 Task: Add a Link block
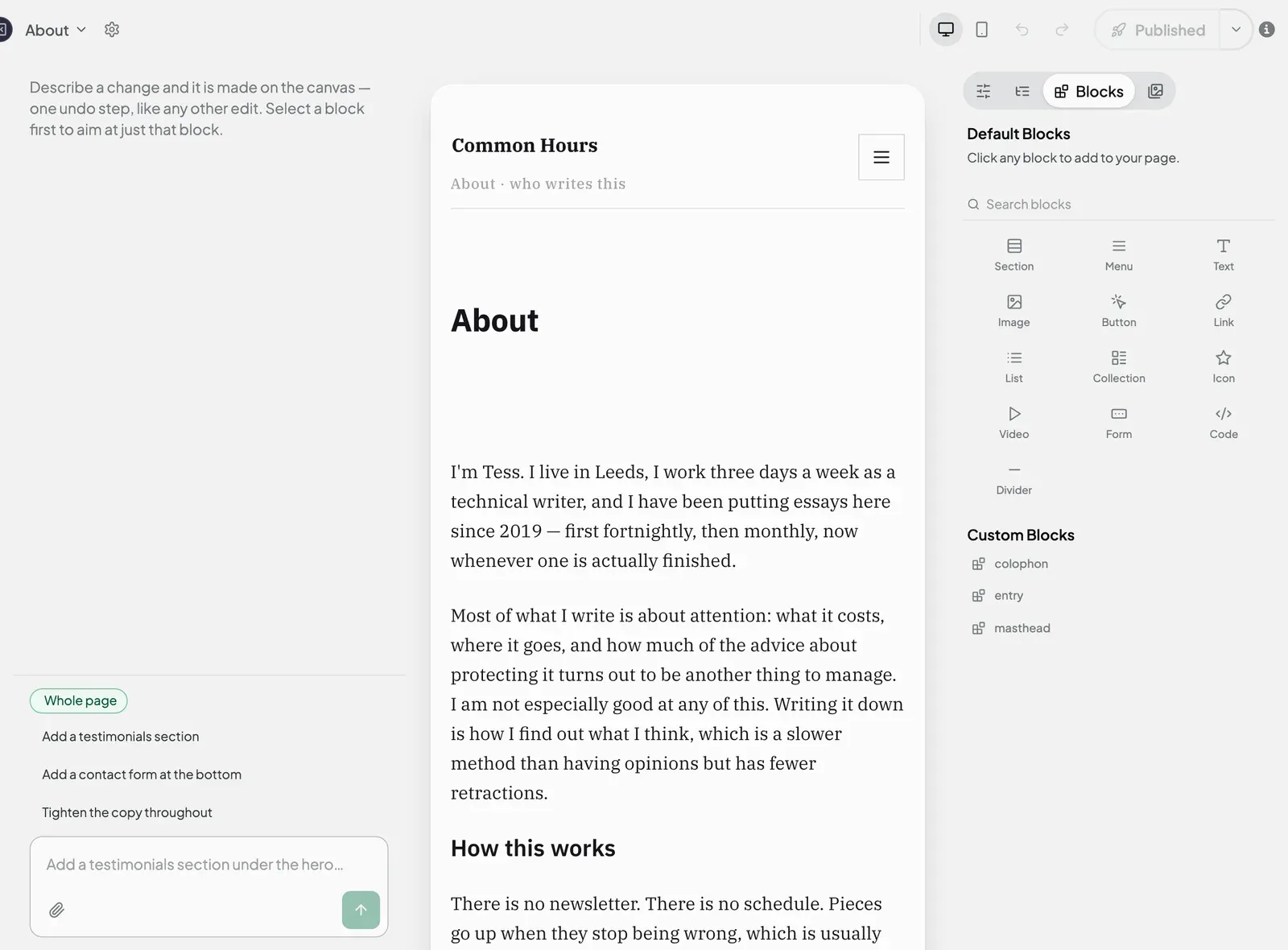pyautogui.click(x=1224, y=311)
